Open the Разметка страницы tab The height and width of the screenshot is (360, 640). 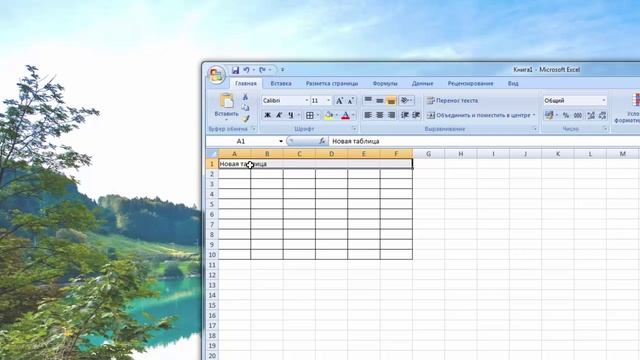[332, 84]
